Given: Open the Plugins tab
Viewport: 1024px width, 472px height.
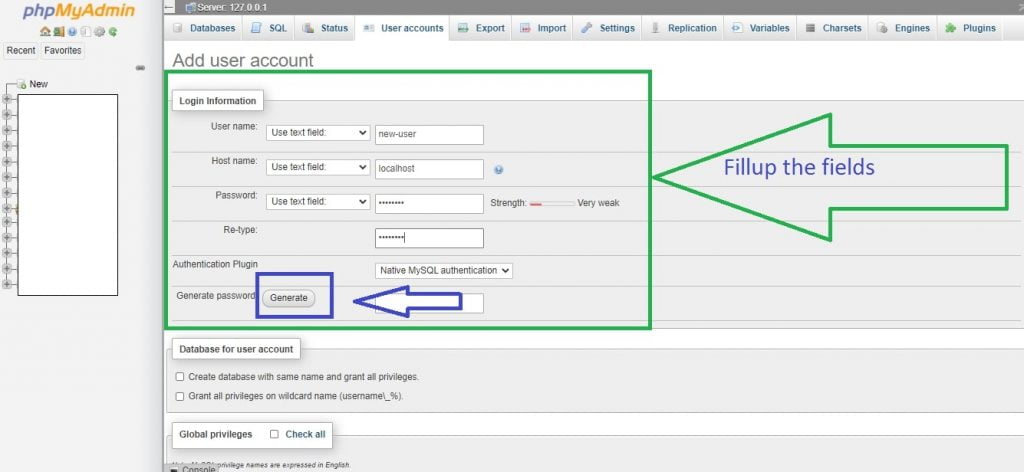Looking at the screenshot, I should coord(970,28).
